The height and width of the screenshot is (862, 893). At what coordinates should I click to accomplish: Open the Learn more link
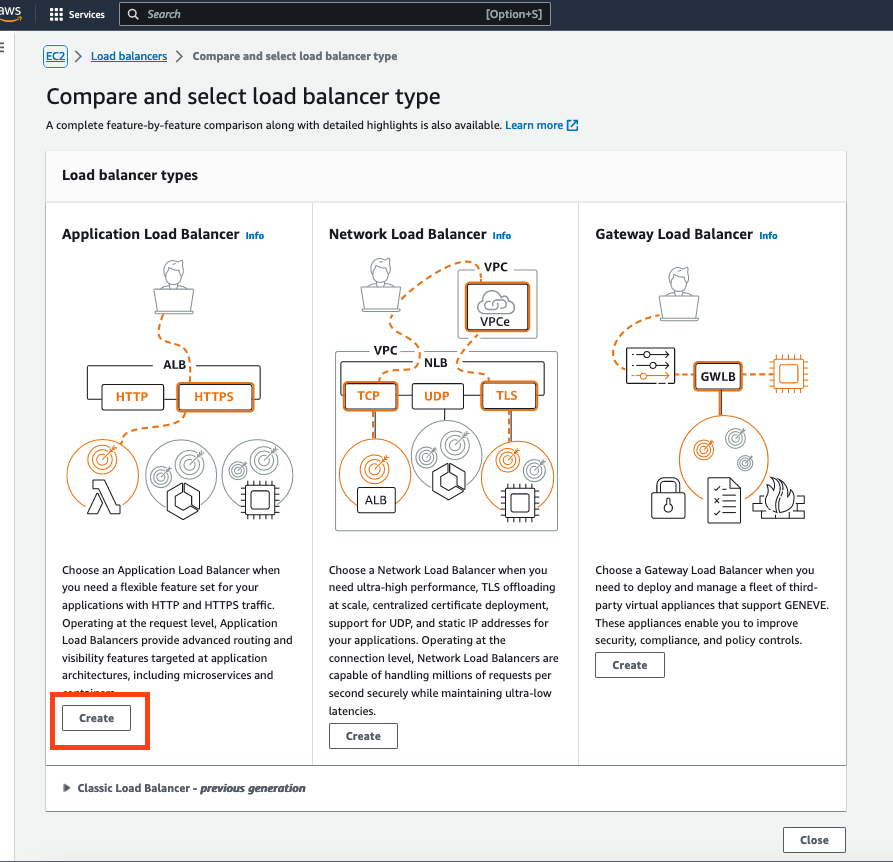533,125
